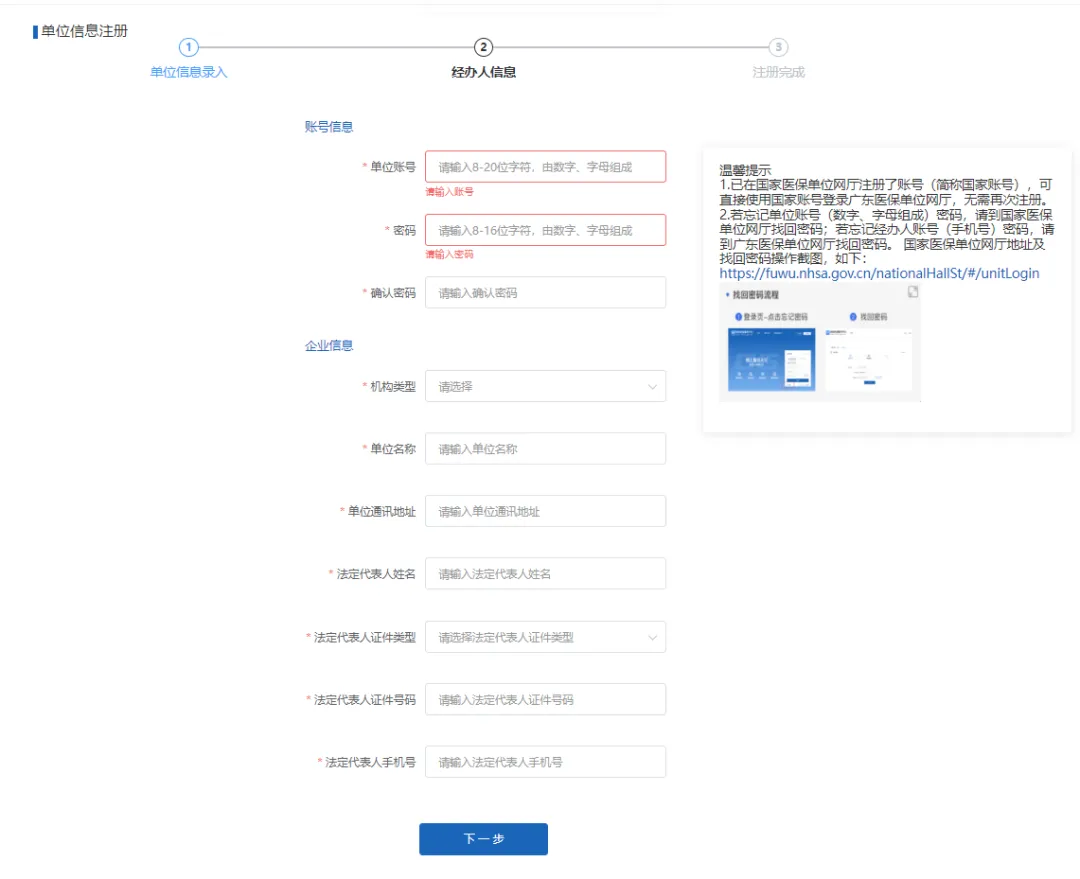Select the 单位信息录入 step label

189,72
